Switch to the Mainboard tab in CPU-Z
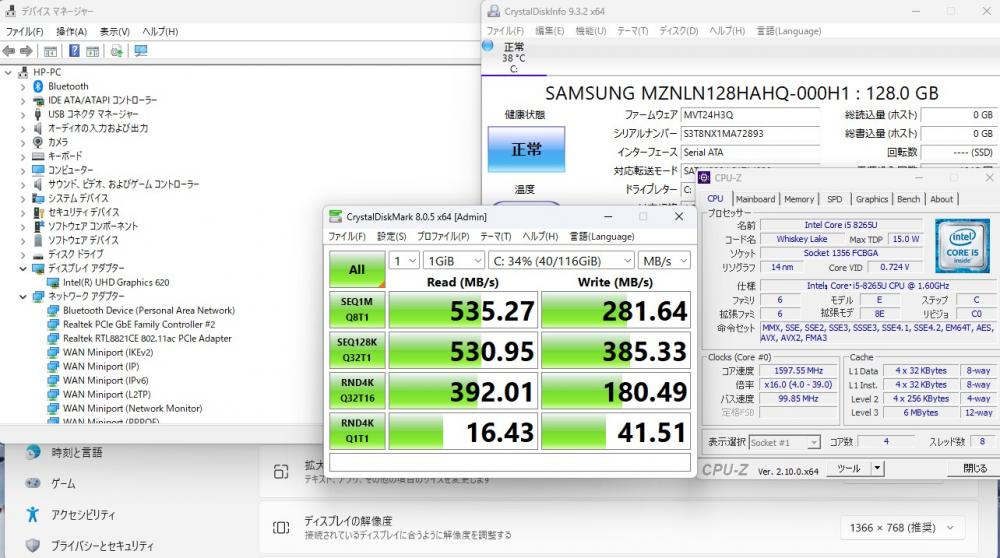The height and width of the screenshot is (558, 1000). 755,199
